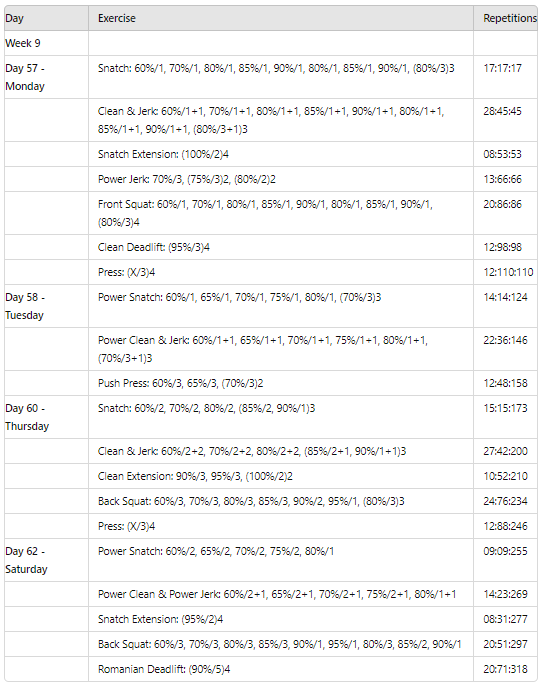
Task: Select the Power Jerk exercise cell
Action: [281, 179]
